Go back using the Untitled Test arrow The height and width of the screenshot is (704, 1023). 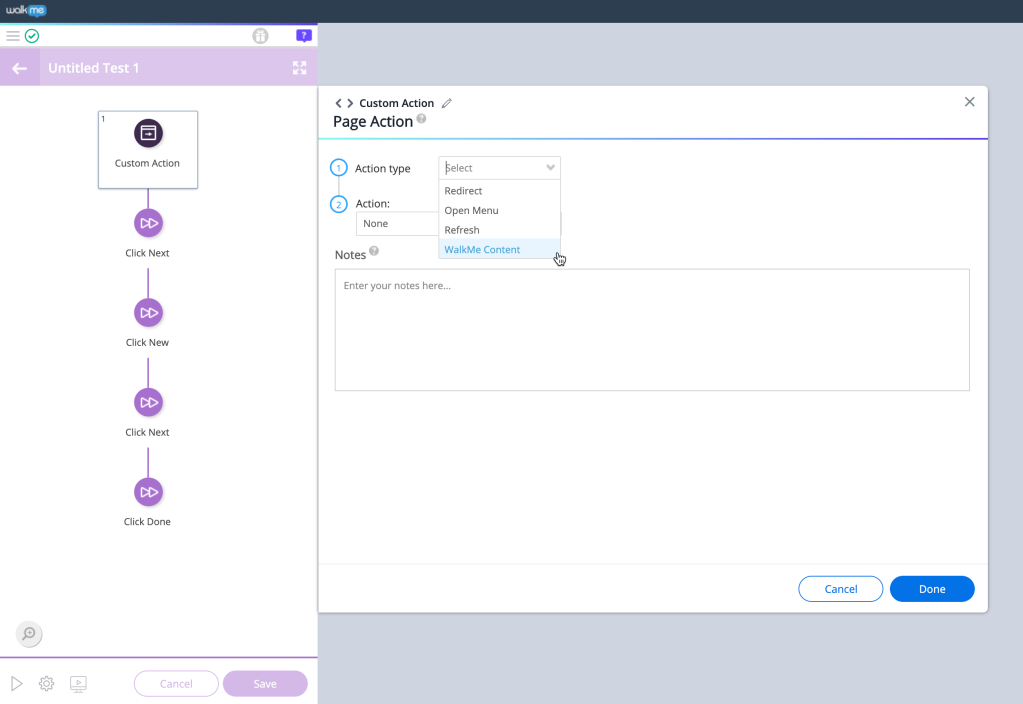(19, 68)
